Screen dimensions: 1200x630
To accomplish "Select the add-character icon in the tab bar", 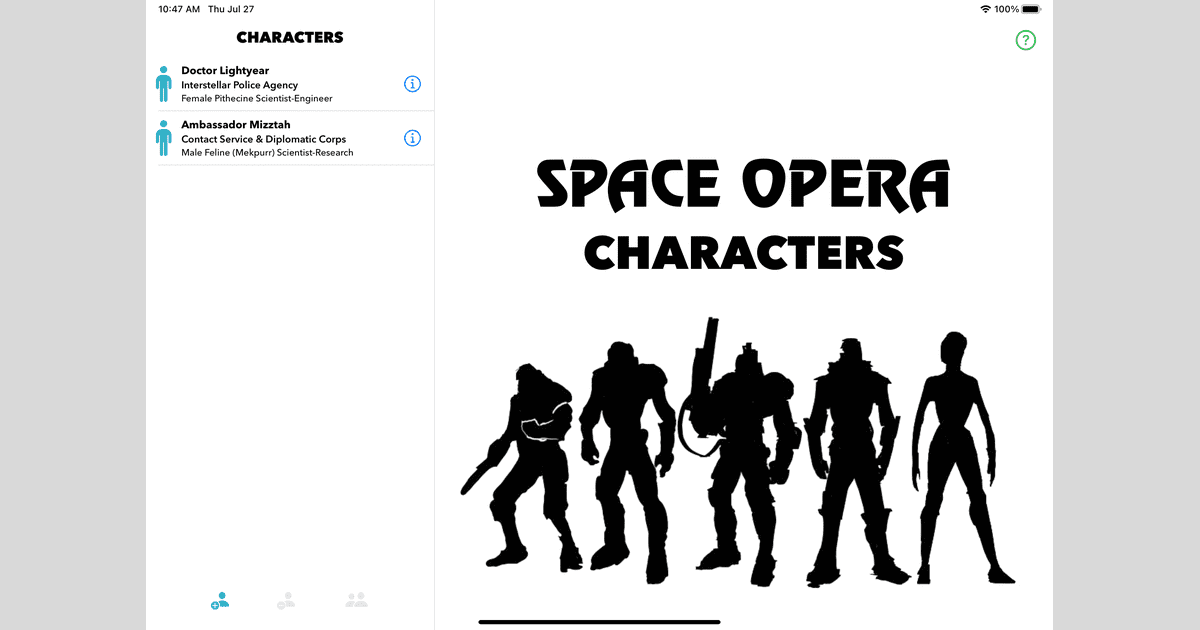I will (x=219, y=599).
